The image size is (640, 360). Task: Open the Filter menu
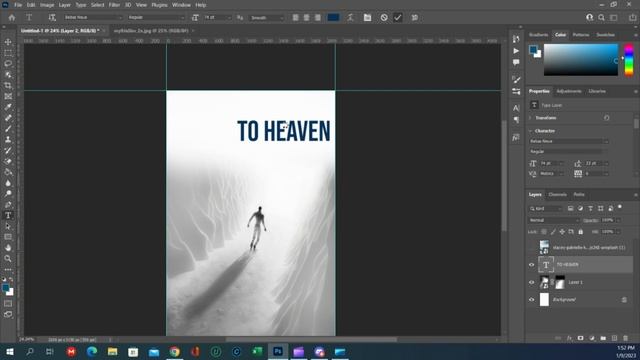[114, 5]
